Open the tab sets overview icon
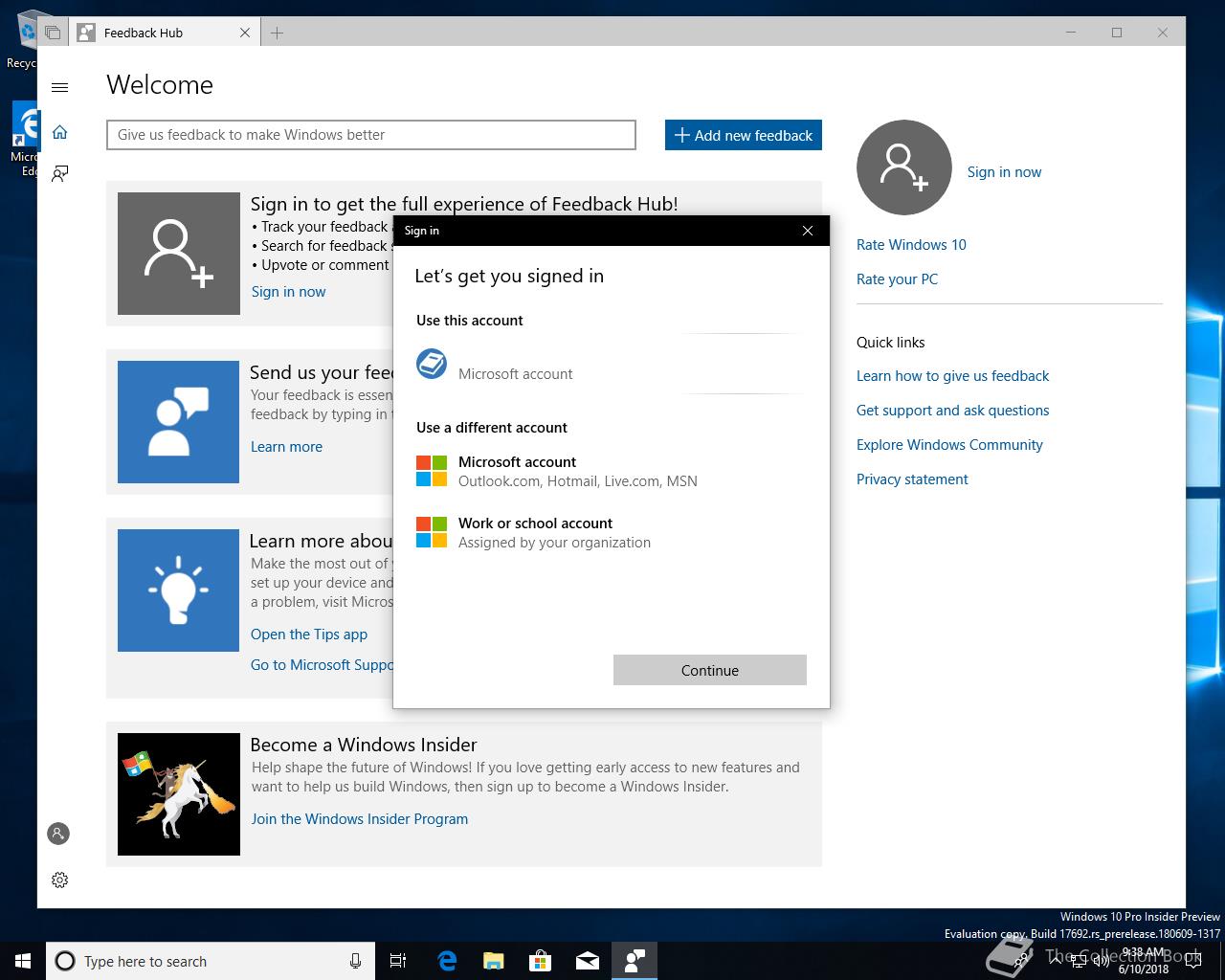This screenshot has height=980, width=1225. click(53, 33)
